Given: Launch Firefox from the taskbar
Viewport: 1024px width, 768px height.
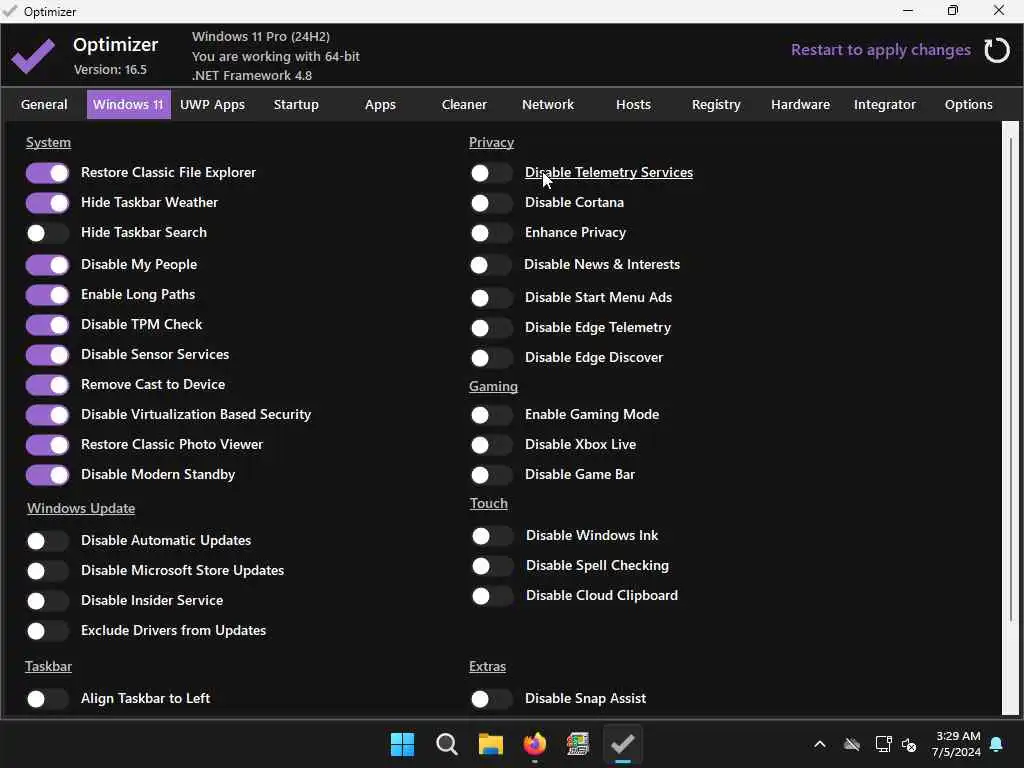Looking at the screenshot, I should 534,744.
